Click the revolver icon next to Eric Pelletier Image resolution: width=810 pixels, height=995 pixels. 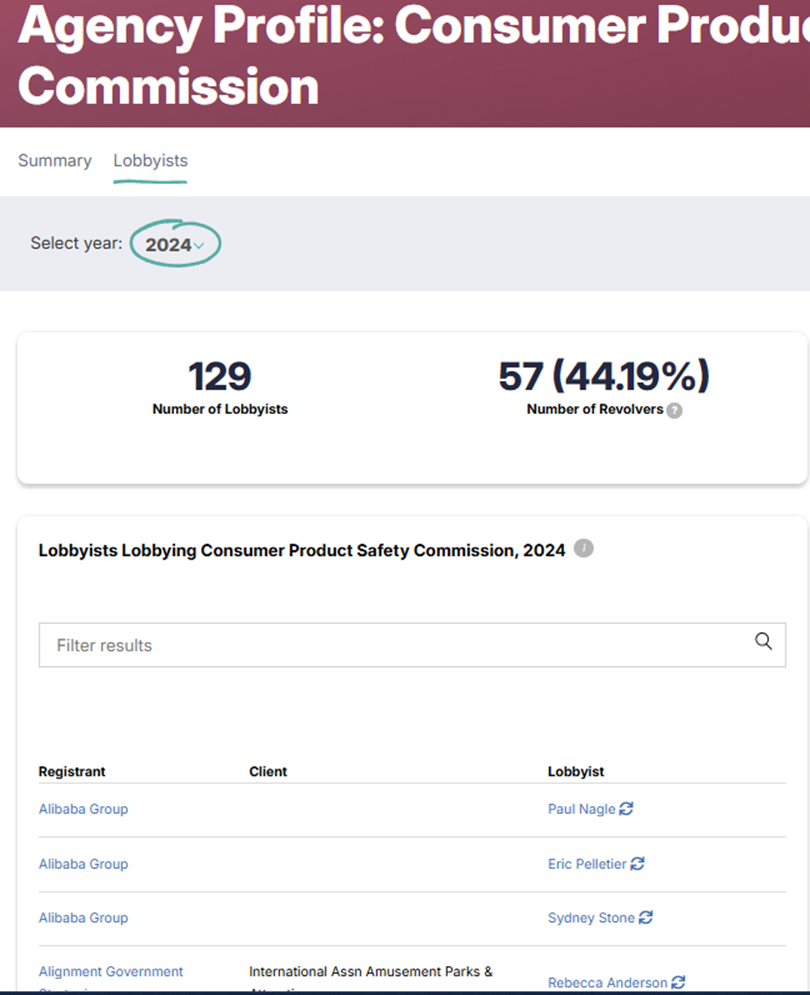tap(637, 863)
